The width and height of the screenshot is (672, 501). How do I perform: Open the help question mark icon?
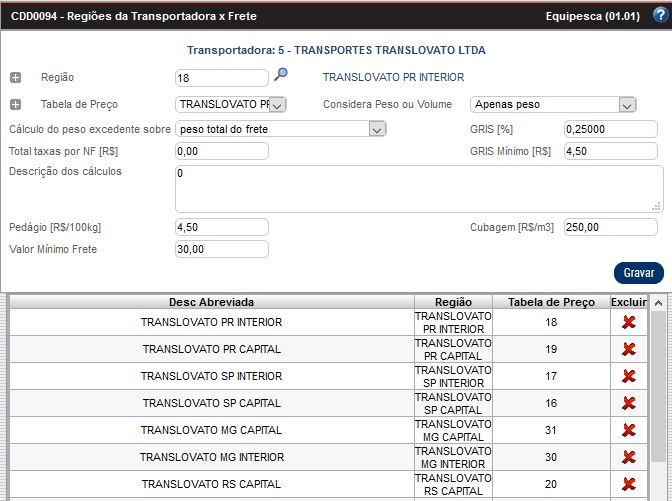click(660, 15)
